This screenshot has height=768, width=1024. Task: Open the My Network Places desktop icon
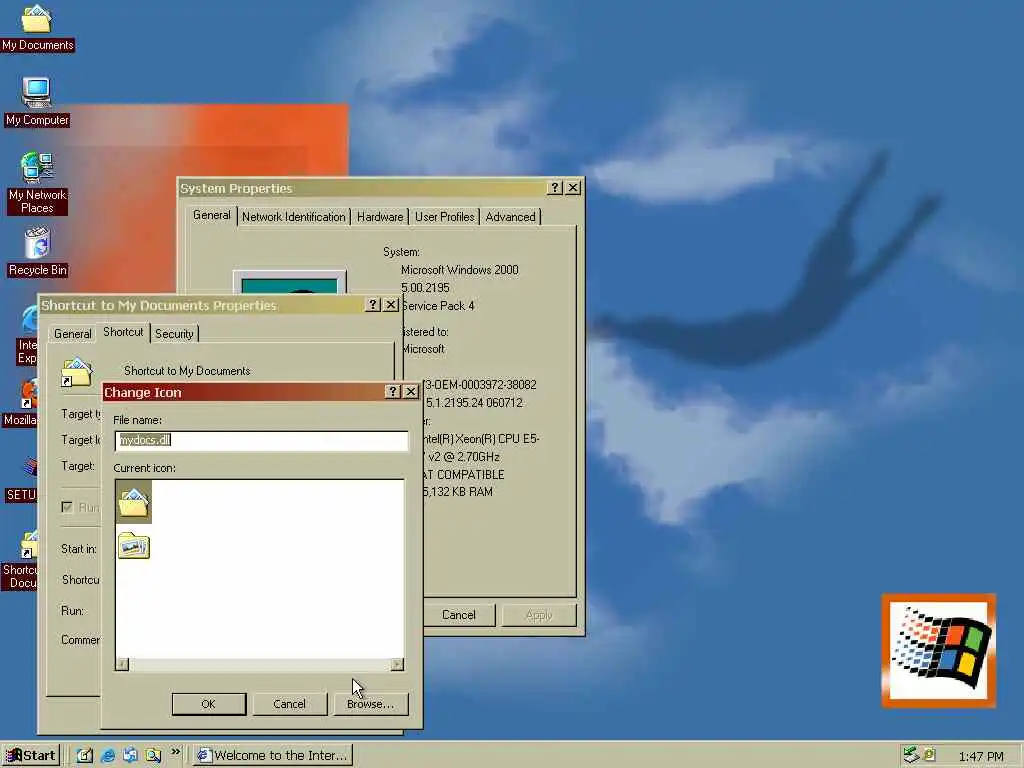coord(37,183)
